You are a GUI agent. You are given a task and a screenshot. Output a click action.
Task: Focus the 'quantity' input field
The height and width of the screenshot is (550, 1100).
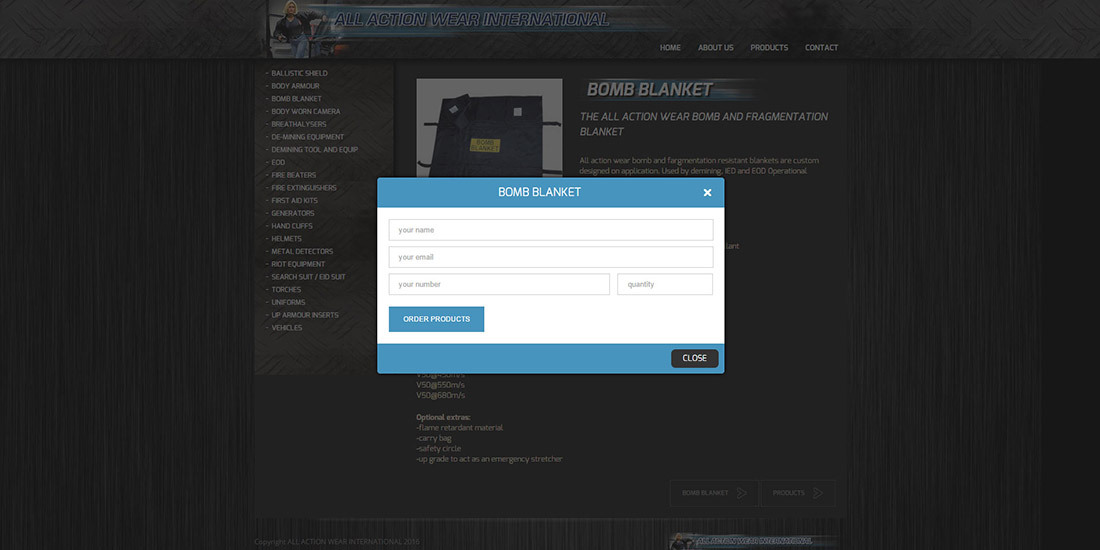[665, 284]
